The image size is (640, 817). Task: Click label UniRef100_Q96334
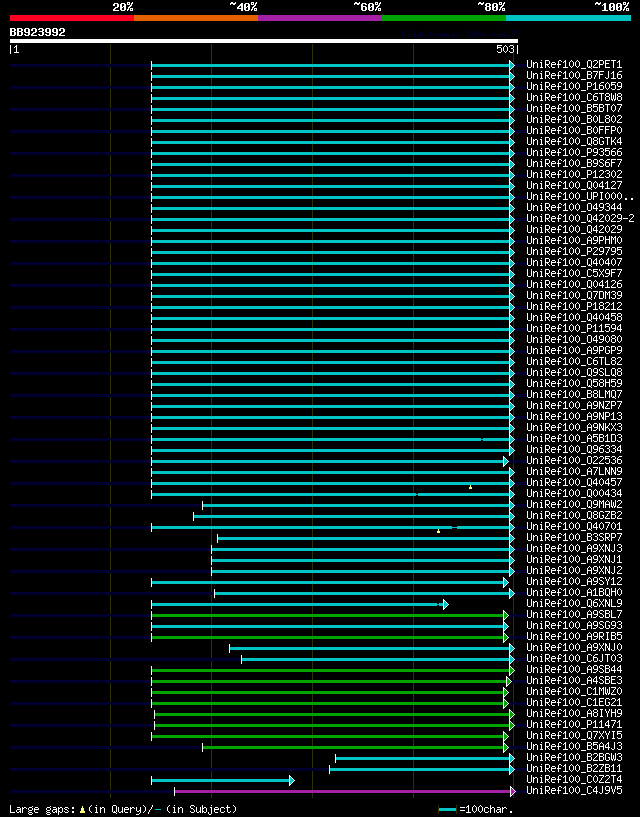pos(574,450)
